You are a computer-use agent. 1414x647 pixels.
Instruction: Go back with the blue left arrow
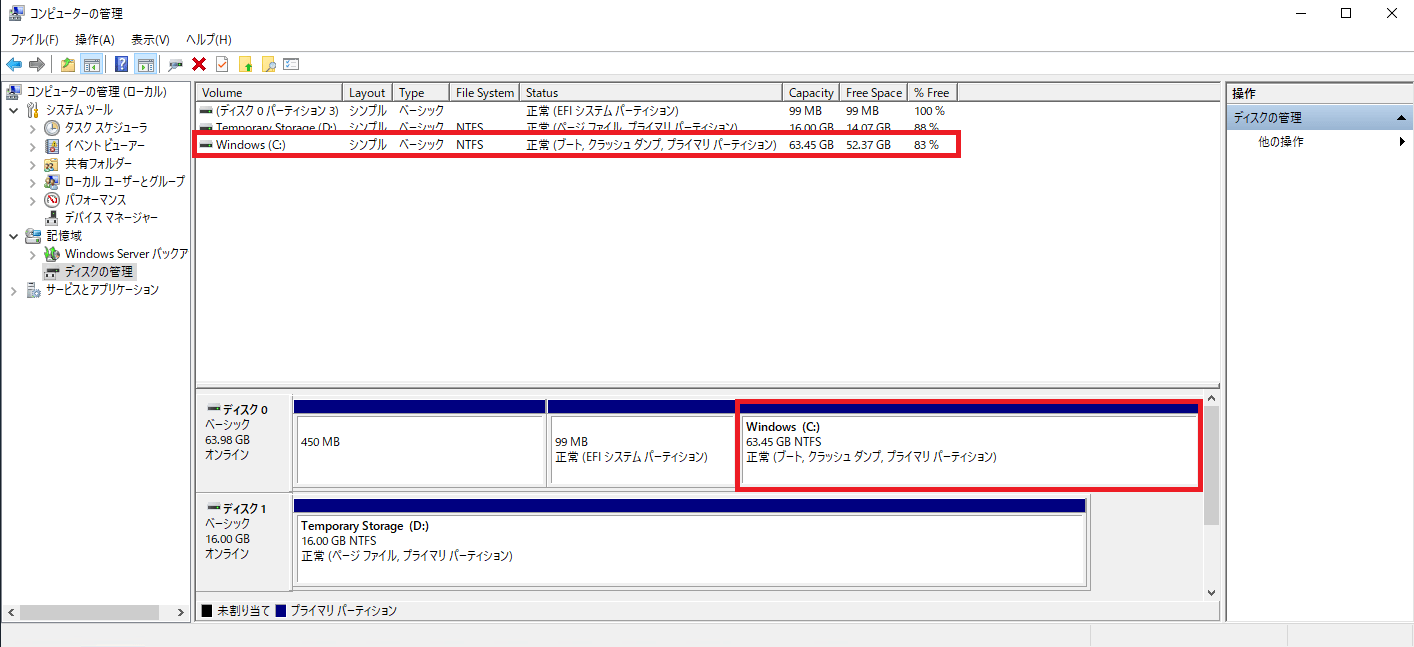(x=14, y=64)
